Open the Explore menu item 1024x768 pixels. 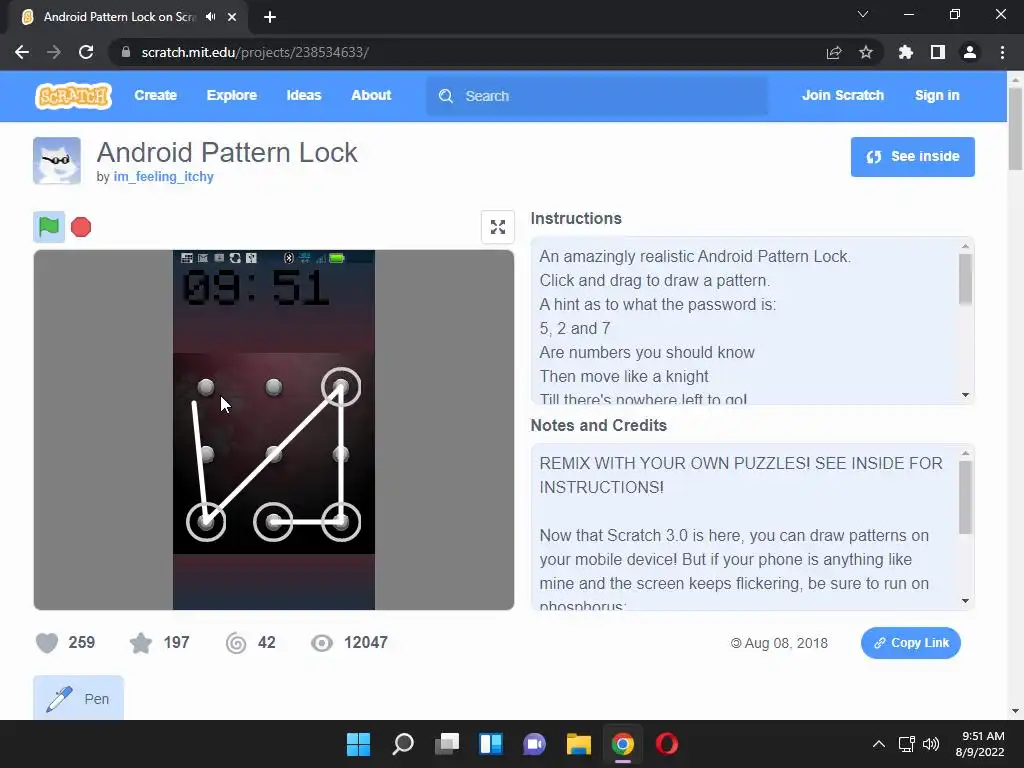click(x=232, y=95)
